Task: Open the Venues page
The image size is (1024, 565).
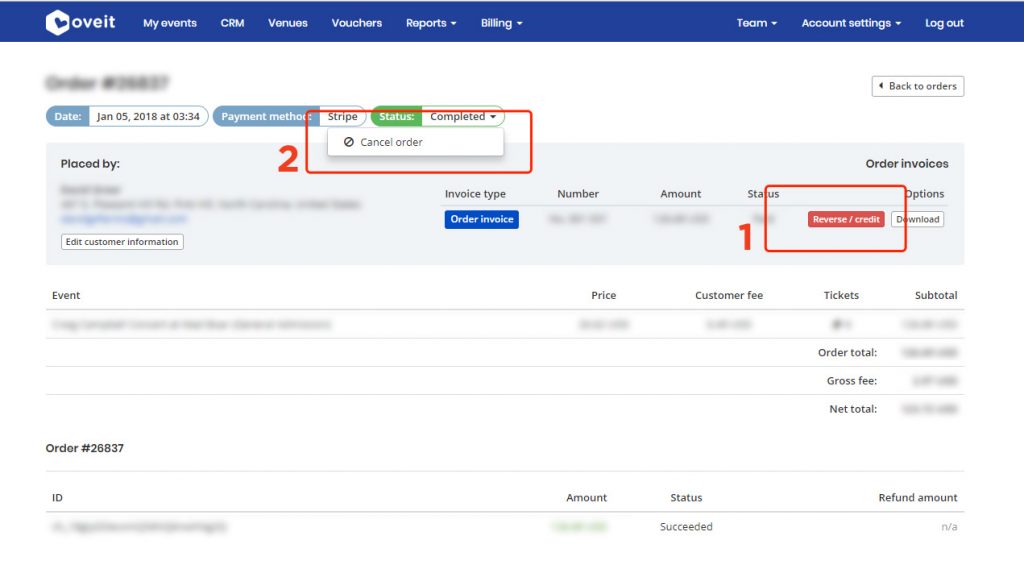Action: coord(288,23)
